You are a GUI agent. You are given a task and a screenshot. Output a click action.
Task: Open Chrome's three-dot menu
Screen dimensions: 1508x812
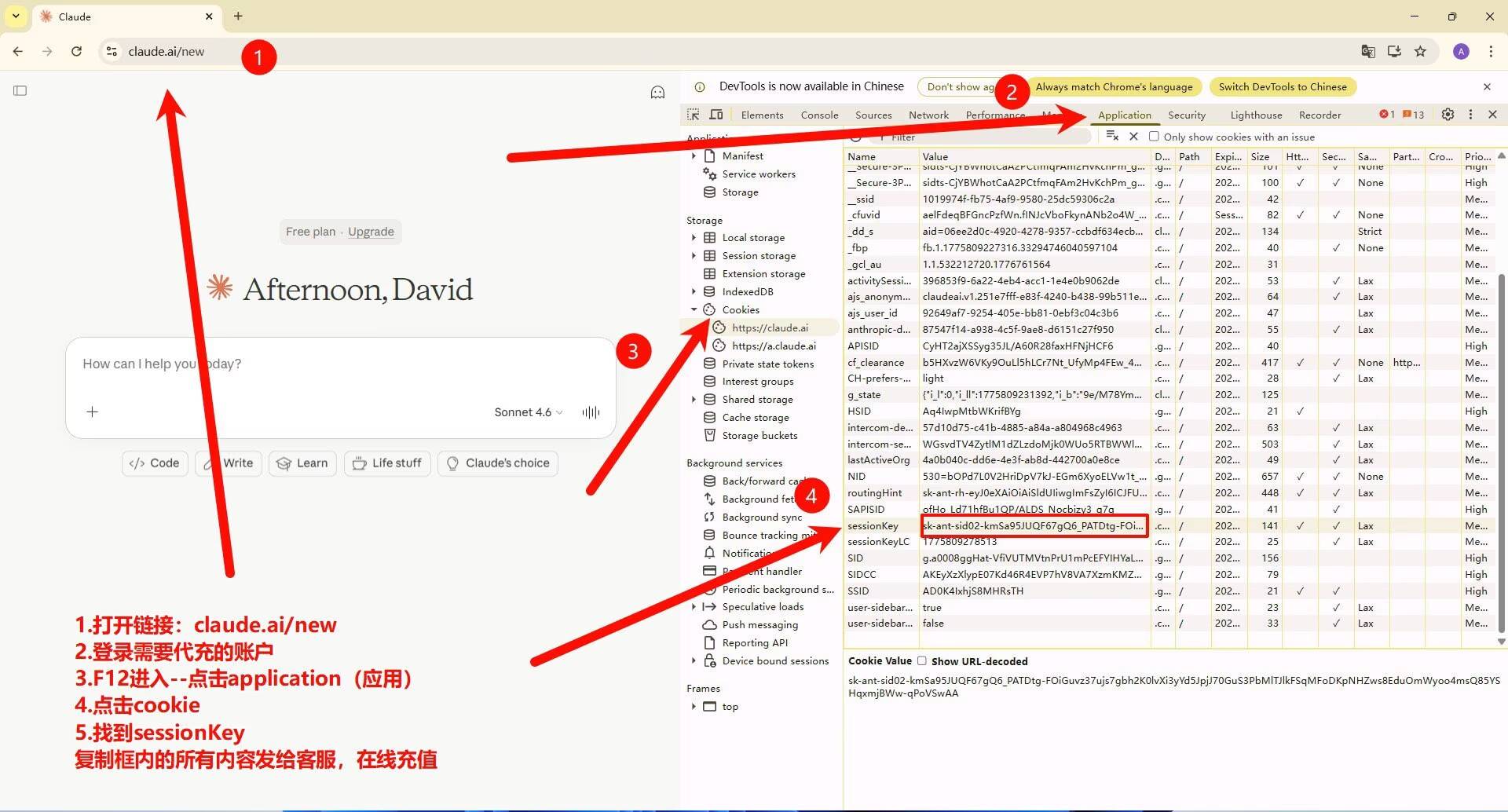(1491, 51)
